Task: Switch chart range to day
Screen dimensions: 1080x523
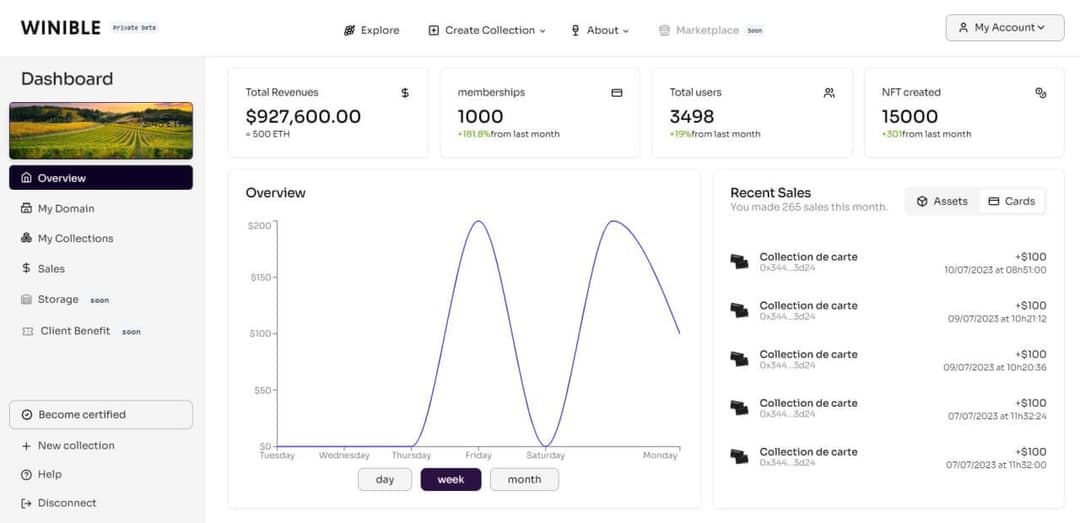Action: [385, 480]
